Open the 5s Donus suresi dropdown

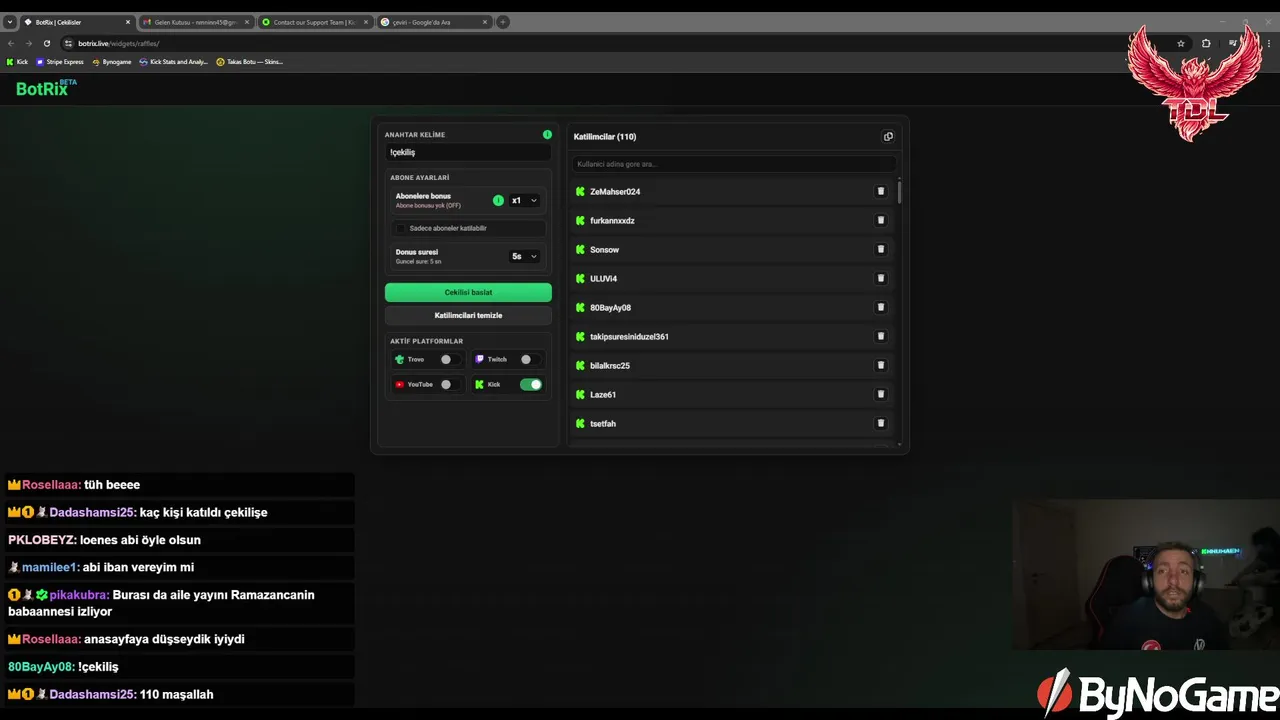pos(524,256)
